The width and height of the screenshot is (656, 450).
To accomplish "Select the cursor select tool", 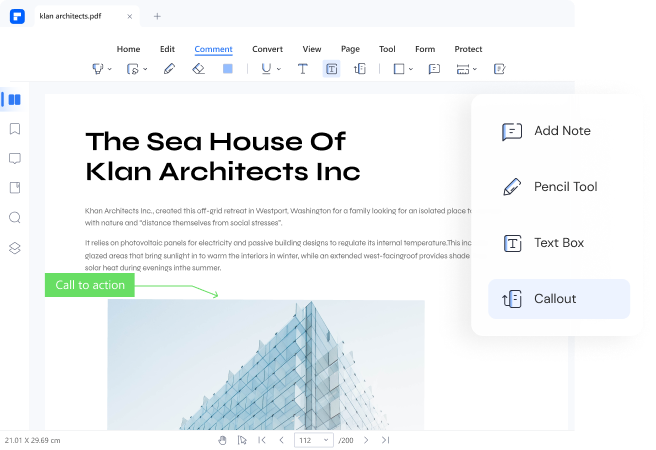I will pyautogui.click(x=242, y=440).
